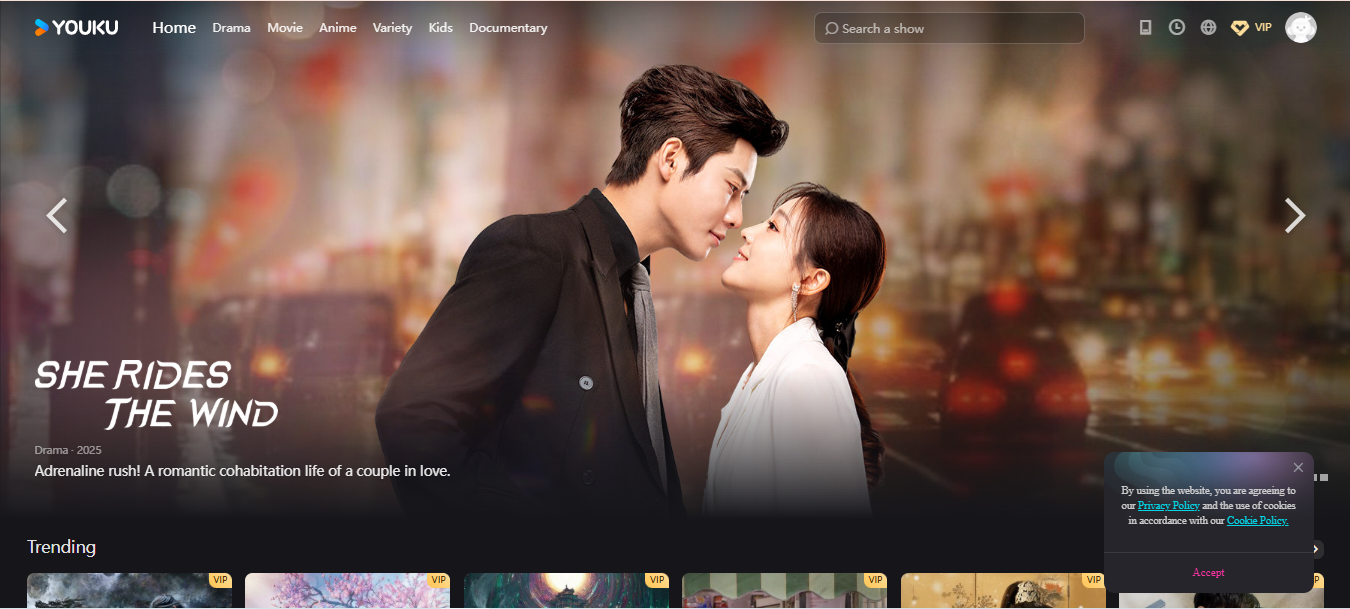The height and width of the screenshot is (609, 1350).
Task: Click the YOUKU logo
Action: [76, 28]
